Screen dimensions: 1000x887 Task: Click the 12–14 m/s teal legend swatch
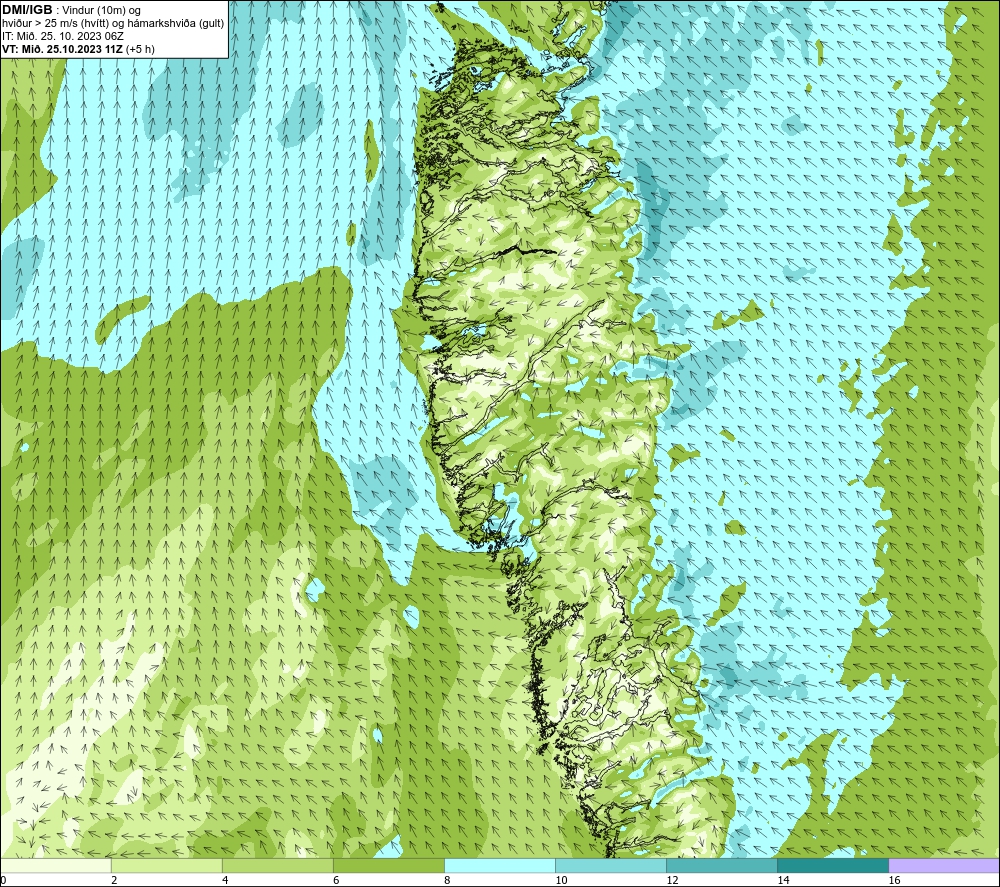[x=722, y=865]
